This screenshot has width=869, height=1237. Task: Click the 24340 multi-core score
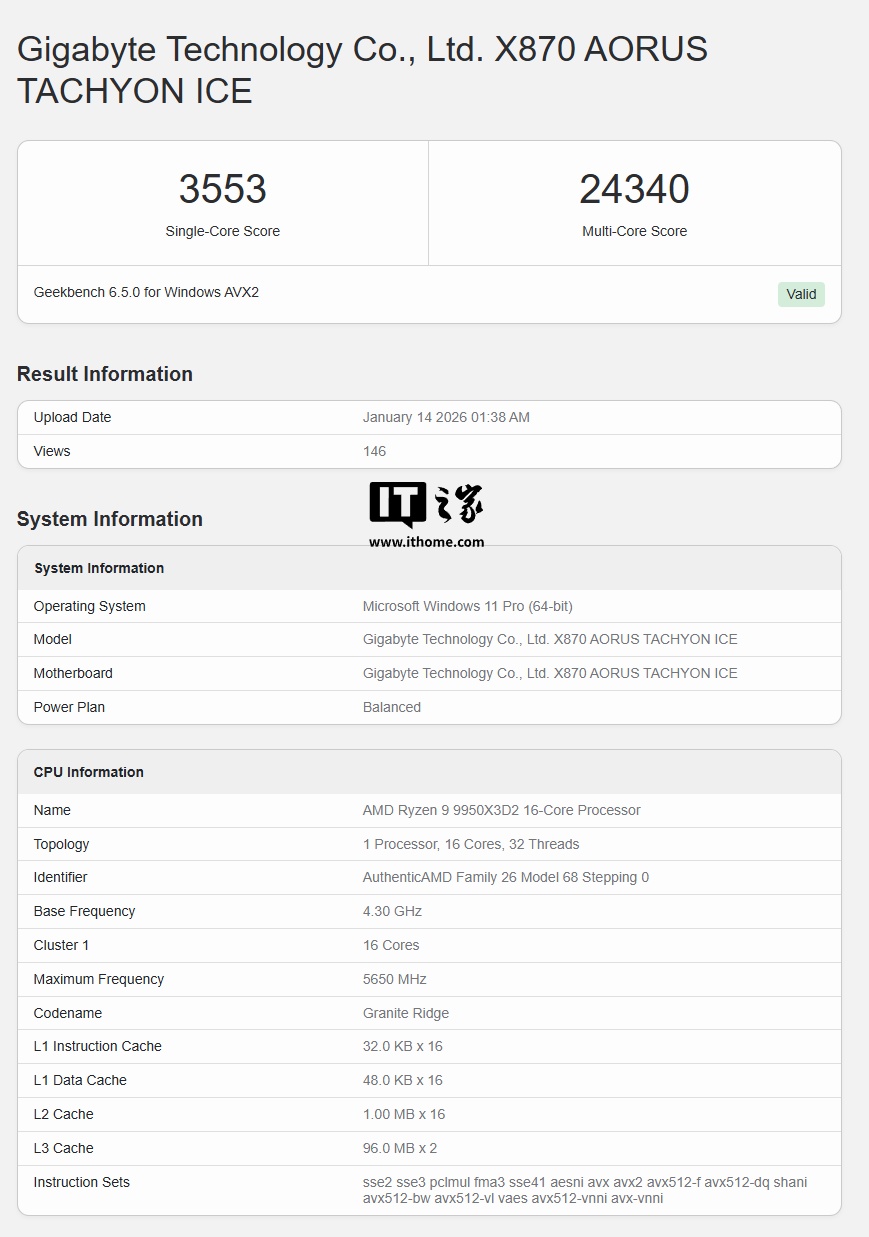(x=634, y=189)
